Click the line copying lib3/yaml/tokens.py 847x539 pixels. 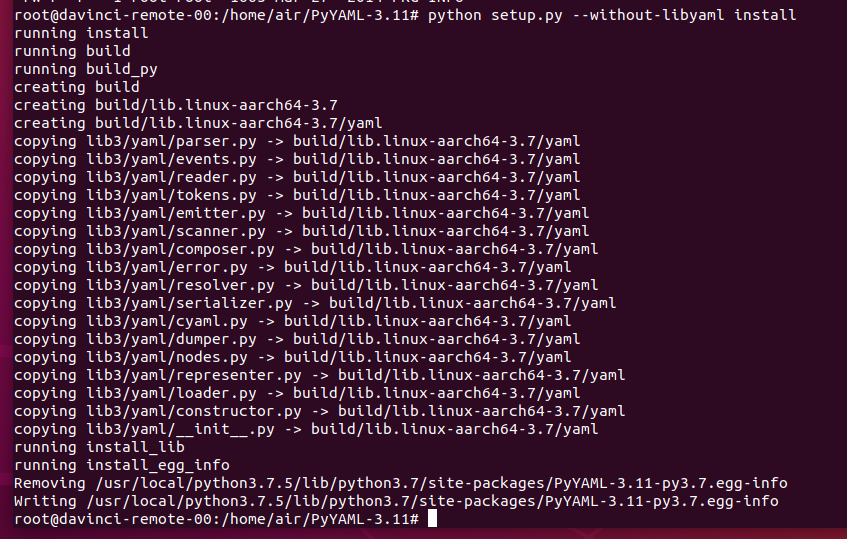(296, 195)
